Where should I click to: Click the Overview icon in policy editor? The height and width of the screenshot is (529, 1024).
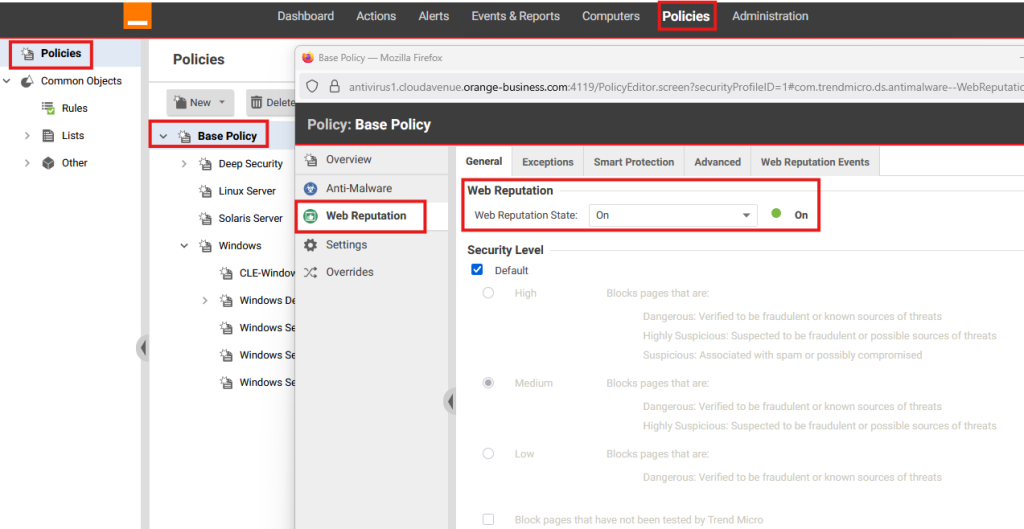pos(310,160)
